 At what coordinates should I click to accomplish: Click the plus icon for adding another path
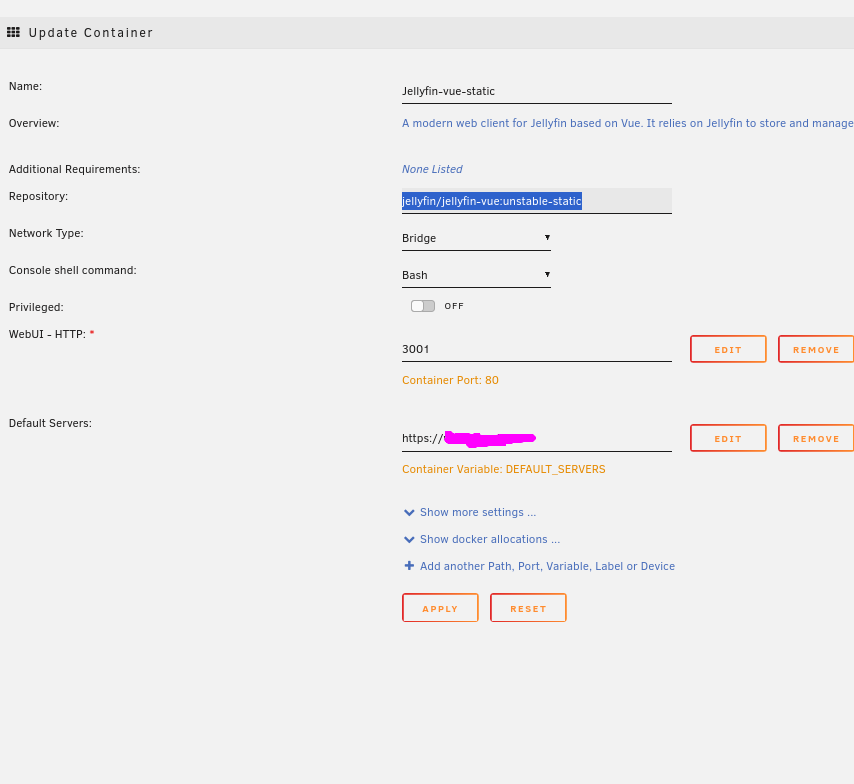[x=409, y=565]
